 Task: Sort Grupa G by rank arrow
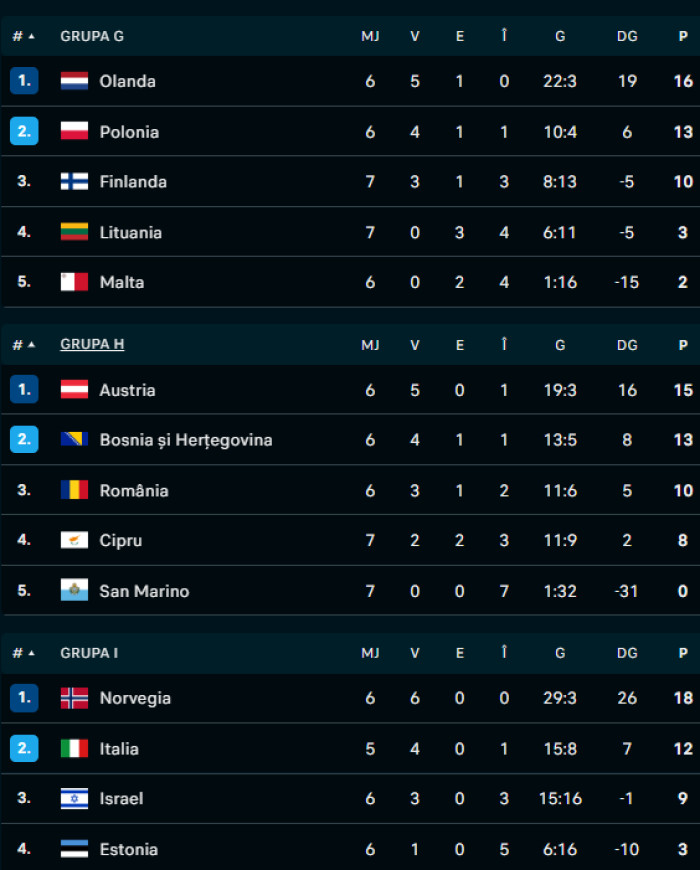(31, 37)
